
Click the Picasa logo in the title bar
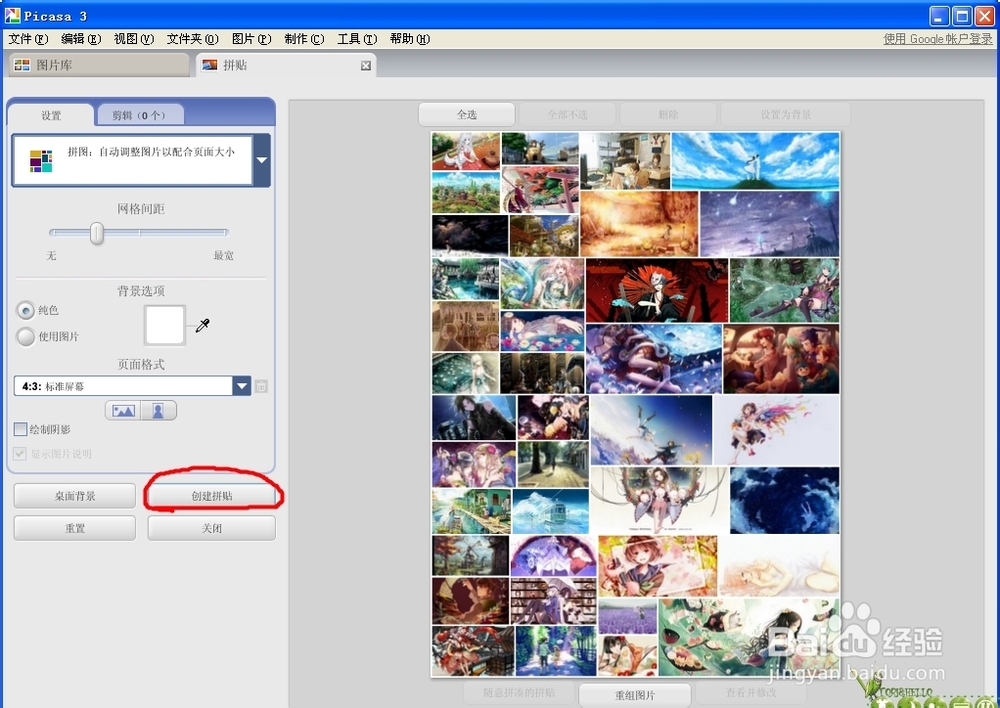[12, 15]
